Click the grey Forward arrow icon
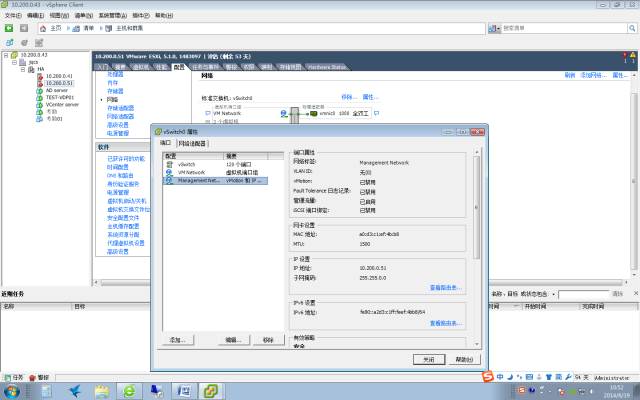 coord(24,28)
